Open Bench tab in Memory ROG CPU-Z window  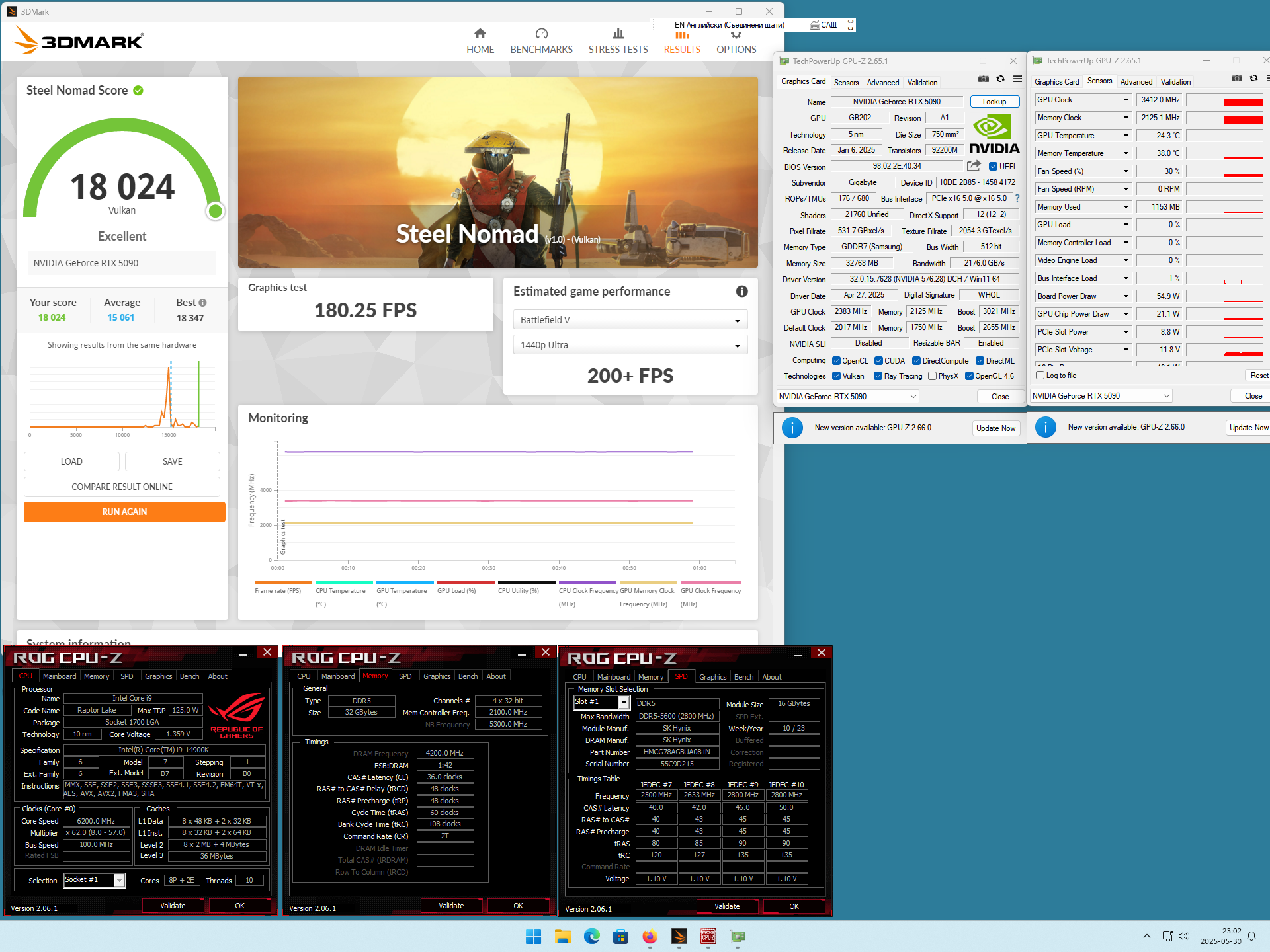pyautogui.click(x=468, y=676)
